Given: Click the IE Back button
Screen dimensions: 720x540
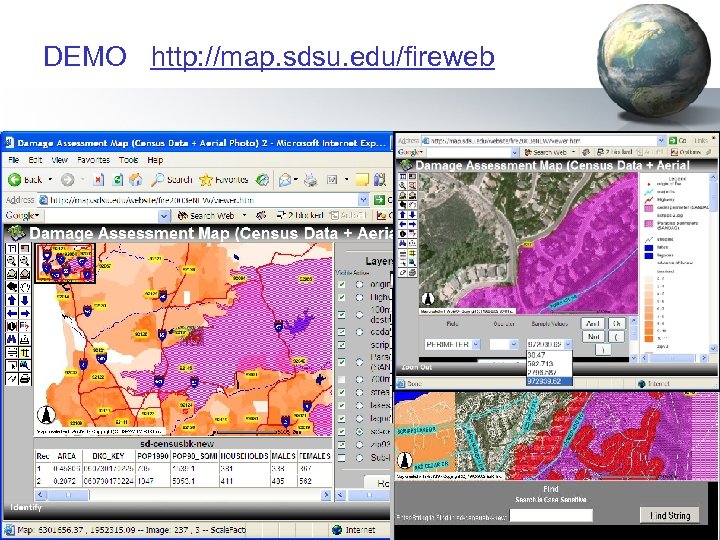Looking at the screenshot, I should click(25, 180).
